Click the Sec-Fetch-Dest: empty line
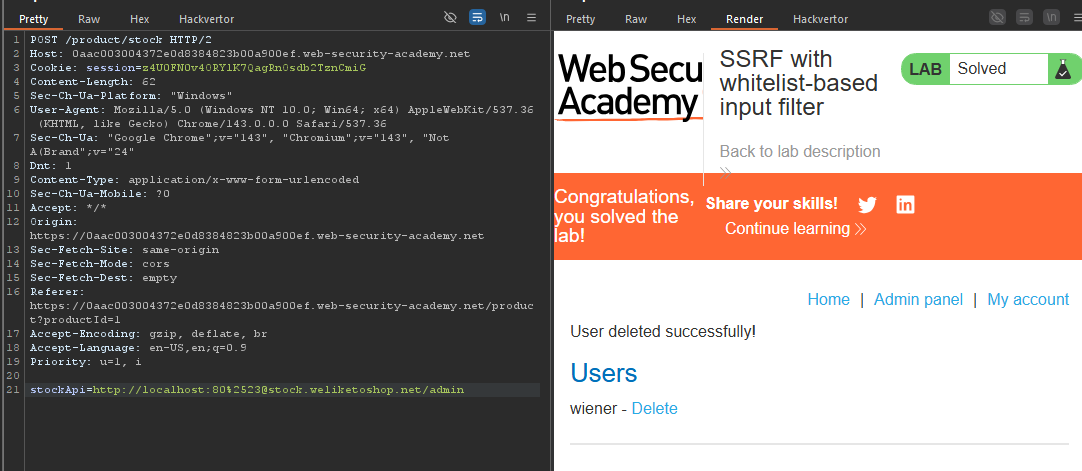1082x471 pixels. pos(104,277)
